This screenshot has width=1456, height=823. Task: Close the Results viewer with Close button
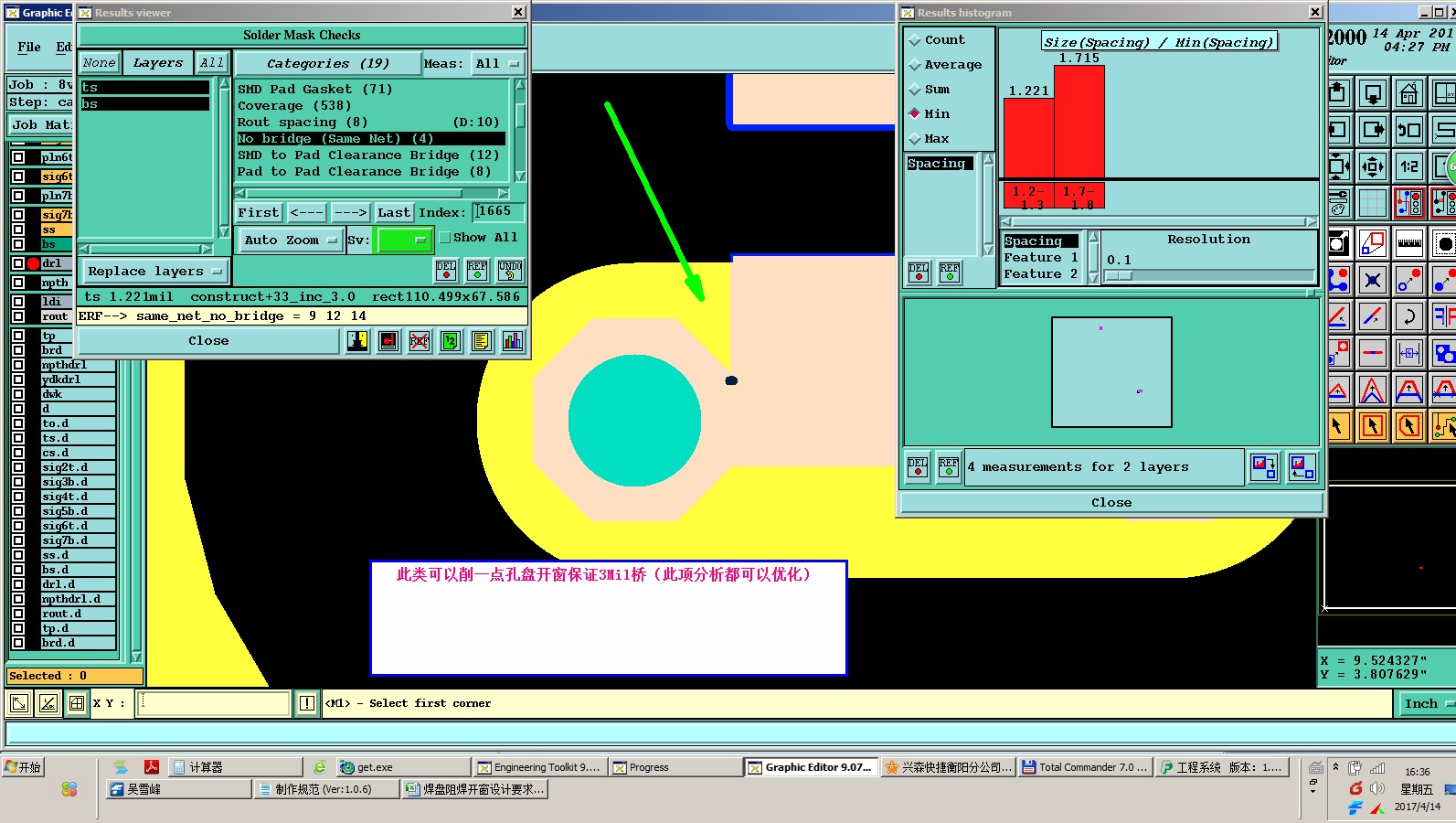pyautogui.click(x=208, y=341)
